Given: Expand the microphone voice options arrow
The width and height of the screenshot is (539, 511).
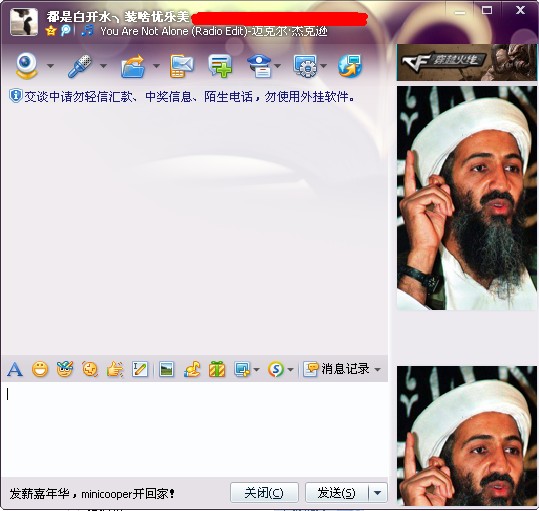Looking at the screenshot, I should 103,66.
